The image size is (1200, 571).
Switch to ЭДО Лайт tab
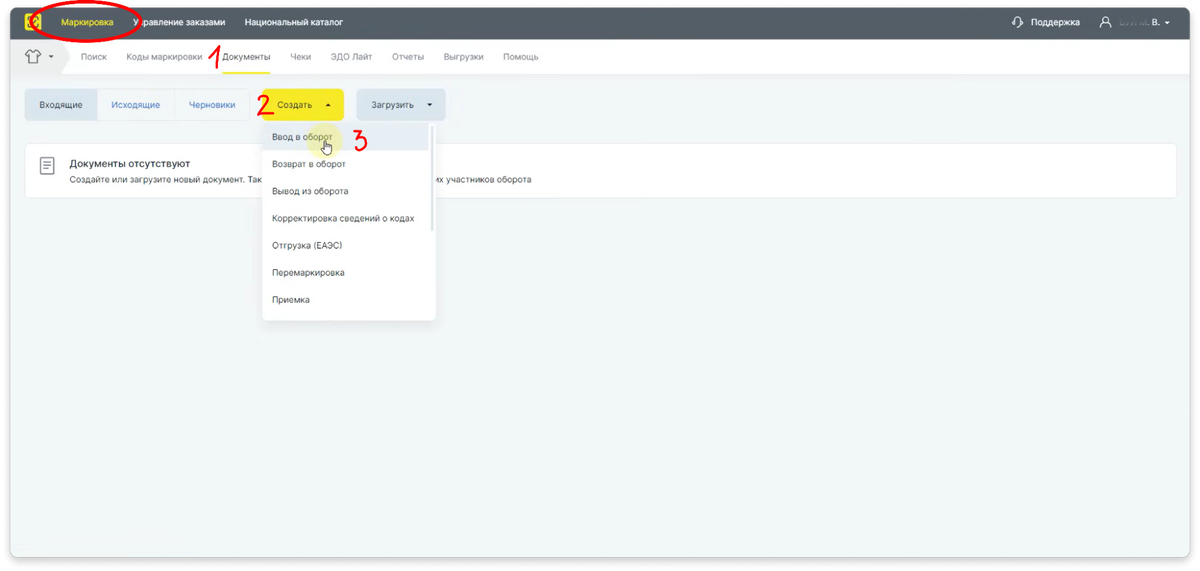click(351, 57)
